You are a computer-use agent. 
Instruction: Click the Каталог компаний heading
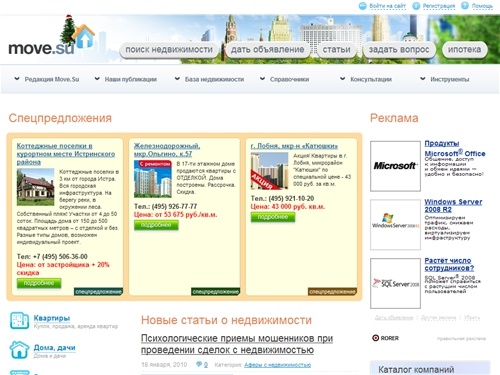[416, 370]
